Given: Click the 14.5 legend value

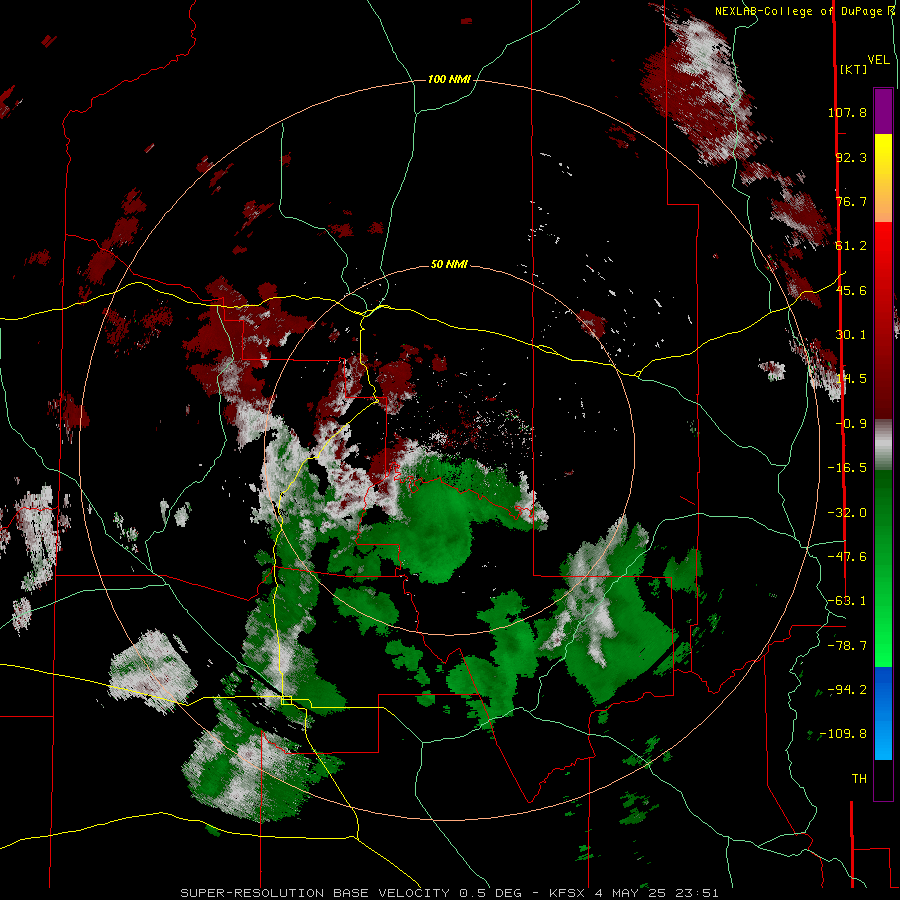Looking at the screenshot, I should click(x=851, y=379).
